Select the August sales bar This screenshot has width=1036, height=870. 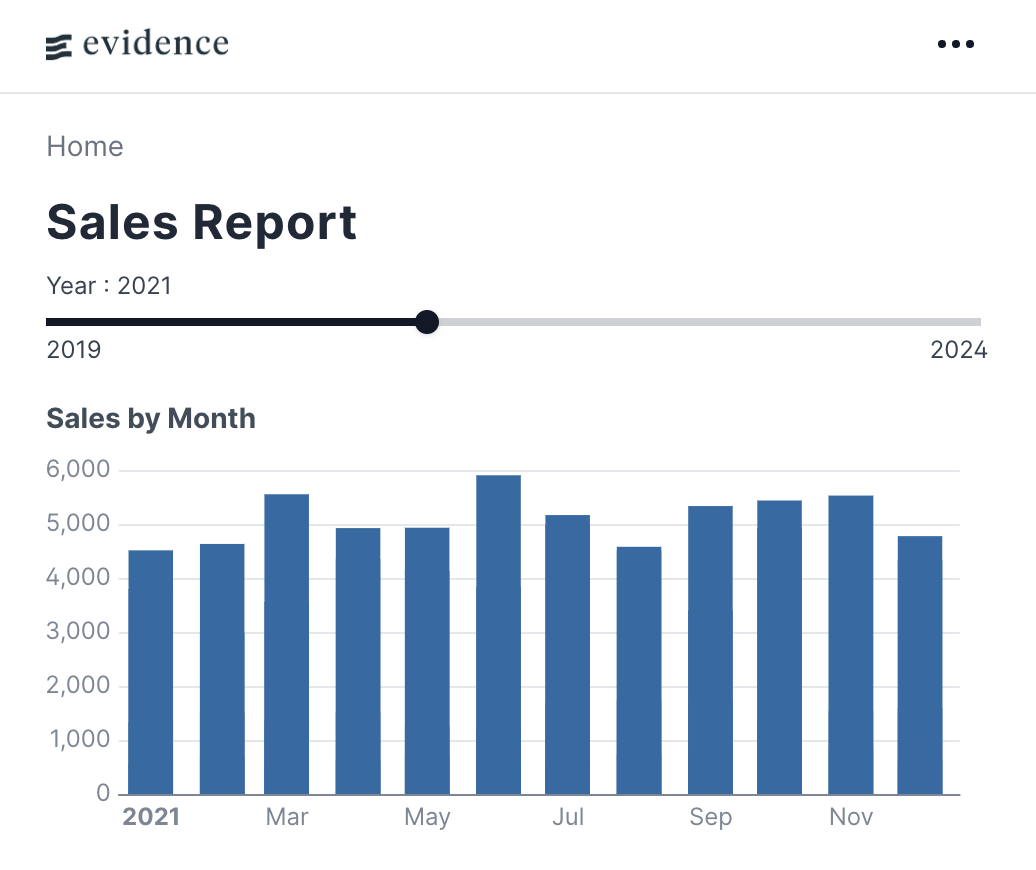[639, 671]
